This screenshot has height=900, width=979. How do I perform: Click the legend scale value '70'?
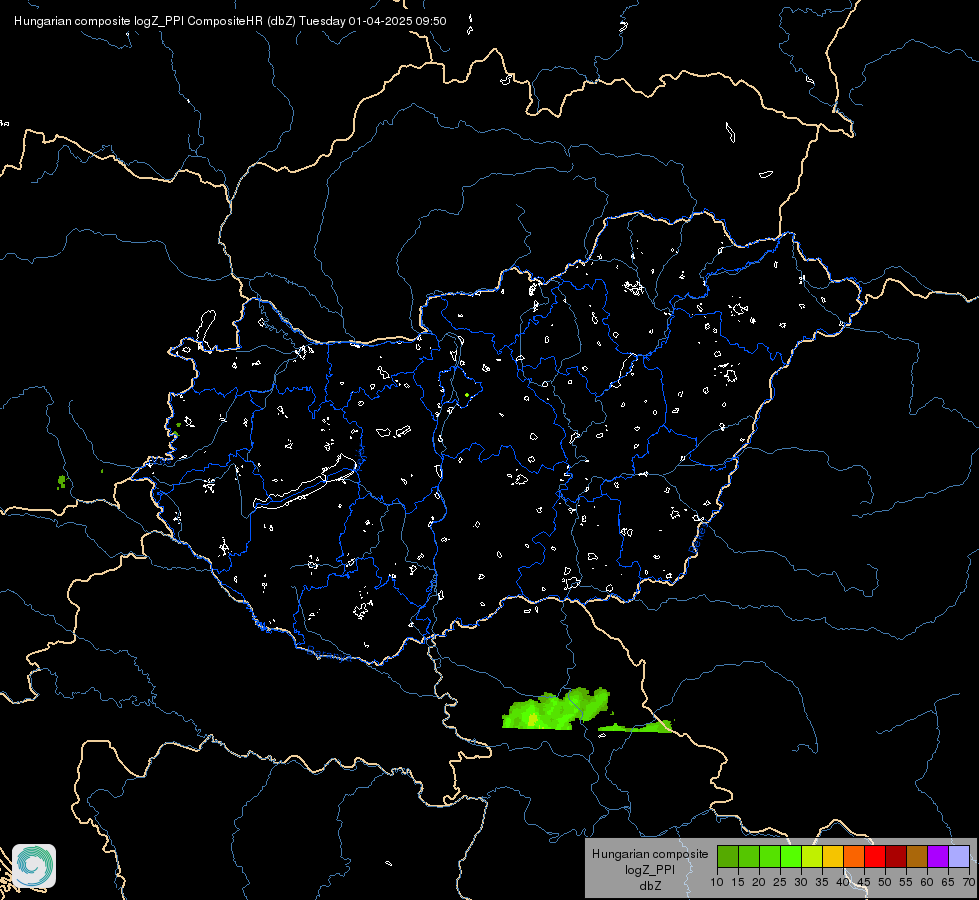point(969,883)
